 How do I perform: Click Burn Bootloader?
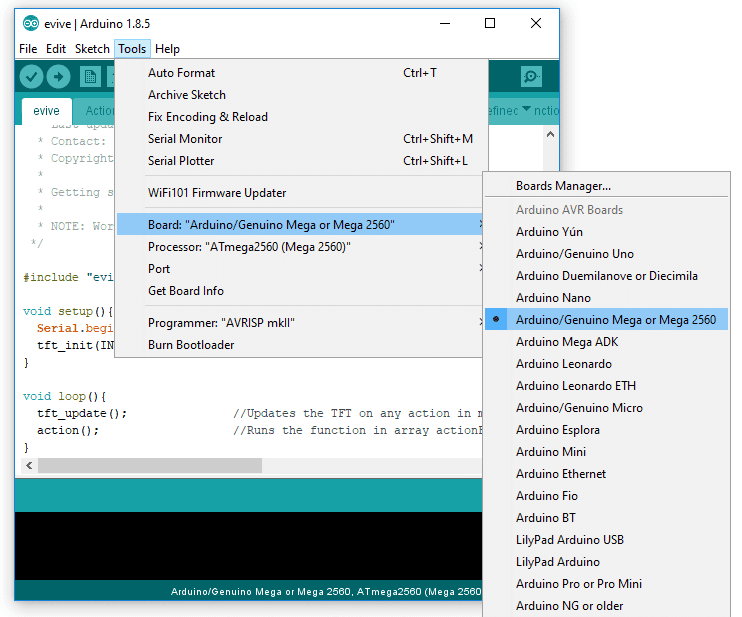click(302, 345)
